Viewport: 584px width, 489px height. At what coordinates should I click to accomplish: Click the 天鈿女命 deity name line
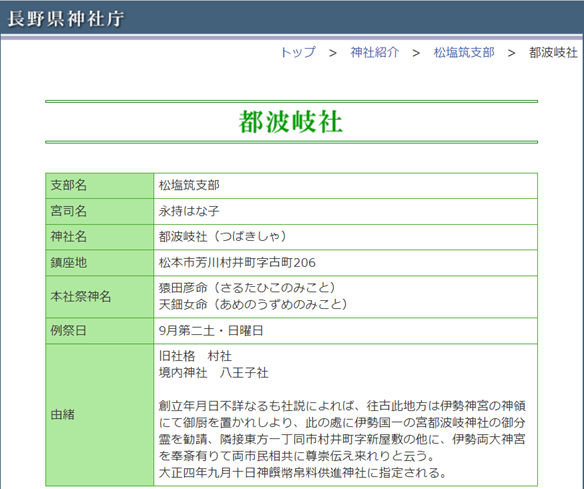(x=253, y=305)
